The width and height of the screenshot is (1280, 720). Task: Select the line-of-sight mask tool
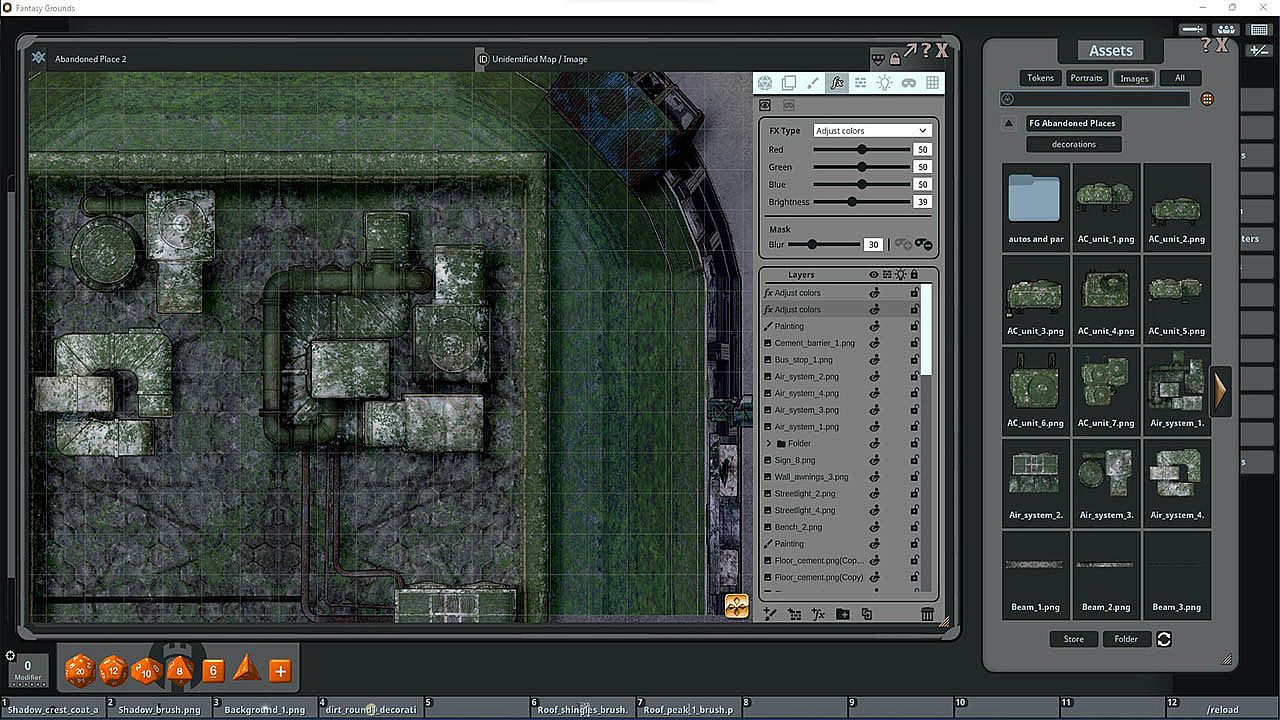(x=908, y=83)
